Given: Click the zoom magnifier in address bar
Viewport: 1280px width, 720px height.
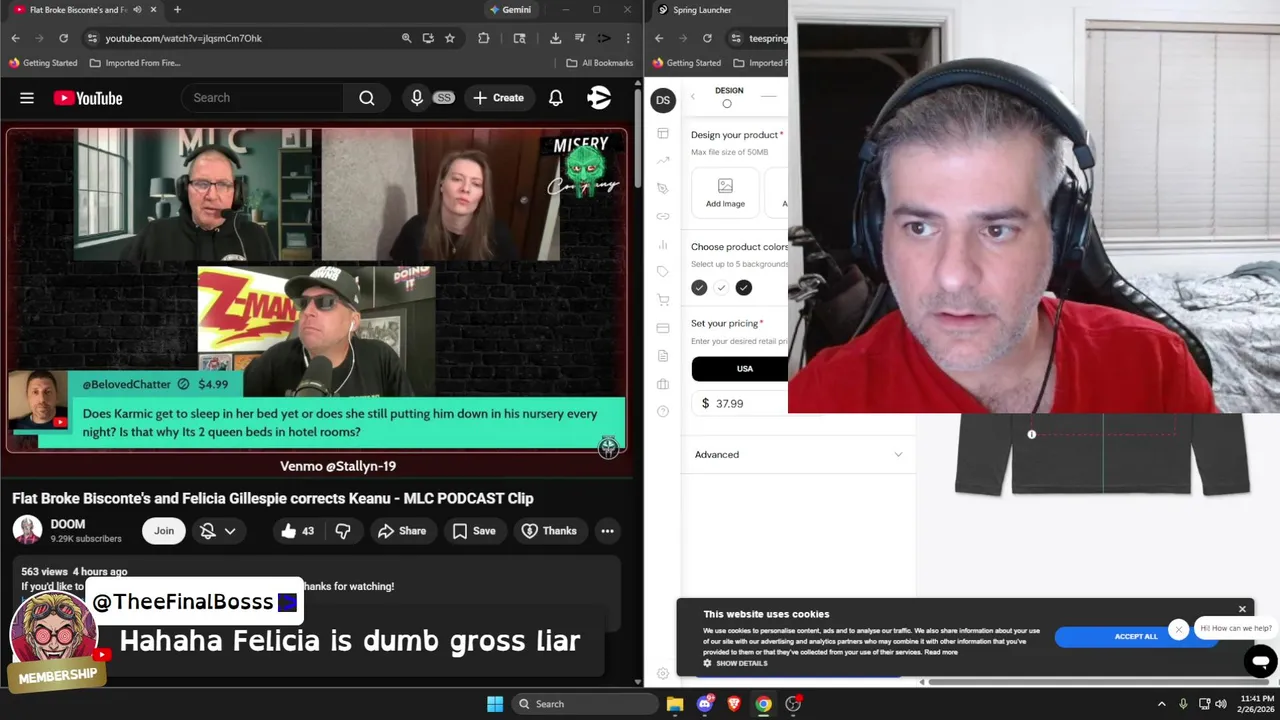Looking at the screenshot, I should point(406,38).
